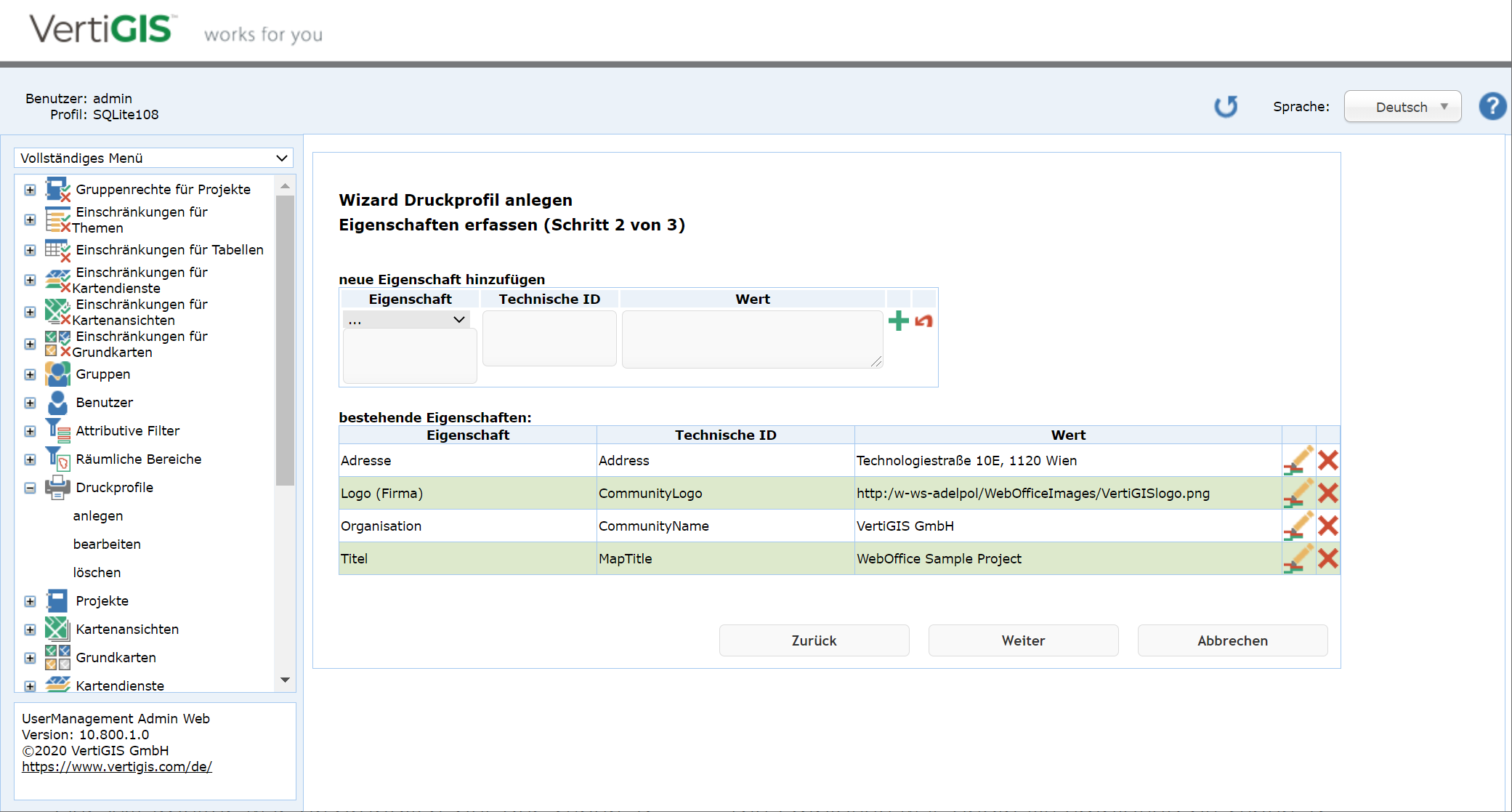Delete the Logo (Firma) property row

pyautogui.click(x=1327, y=493)
